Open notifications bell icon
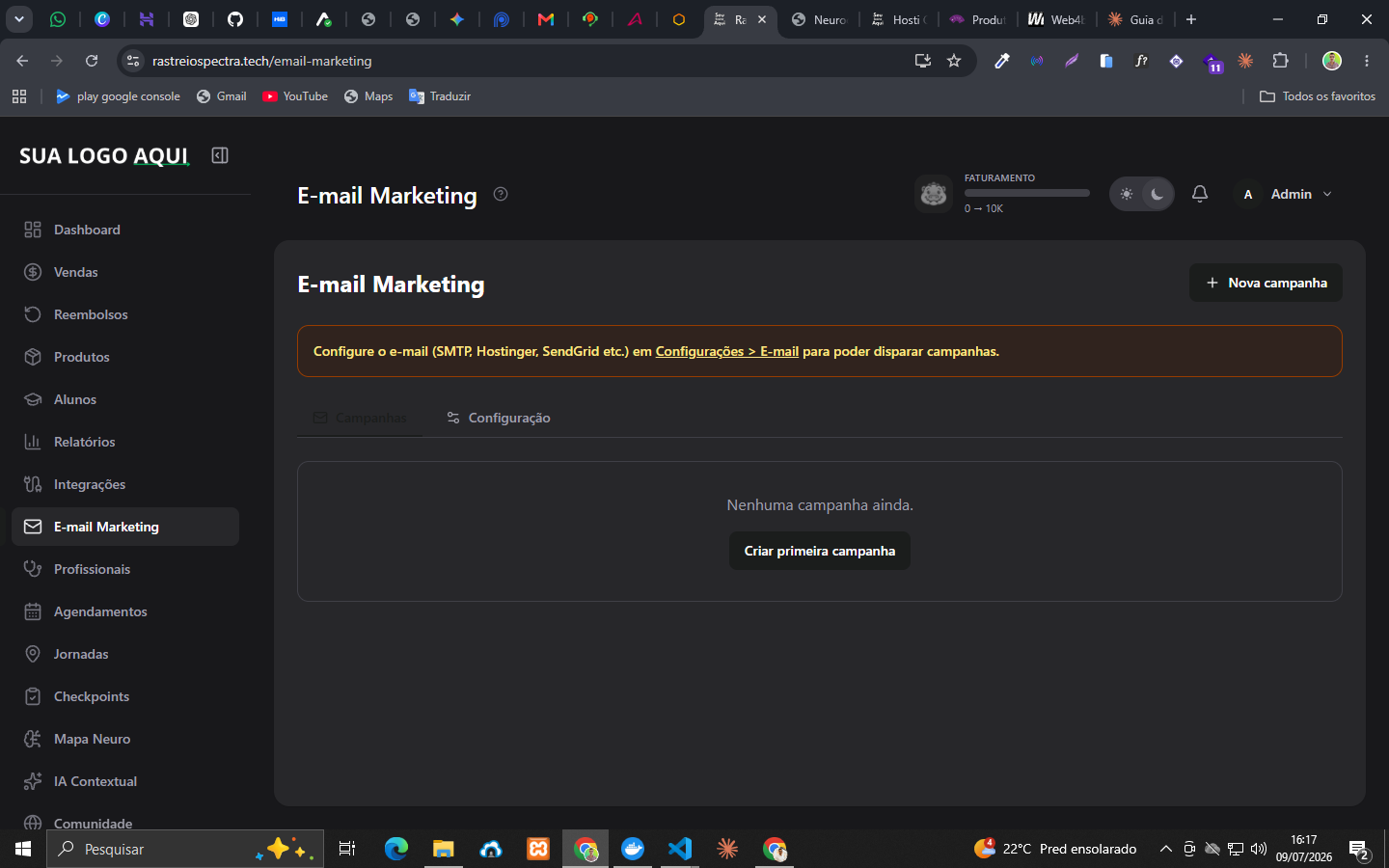1389x868 pixels. [x=1200, y=194]
